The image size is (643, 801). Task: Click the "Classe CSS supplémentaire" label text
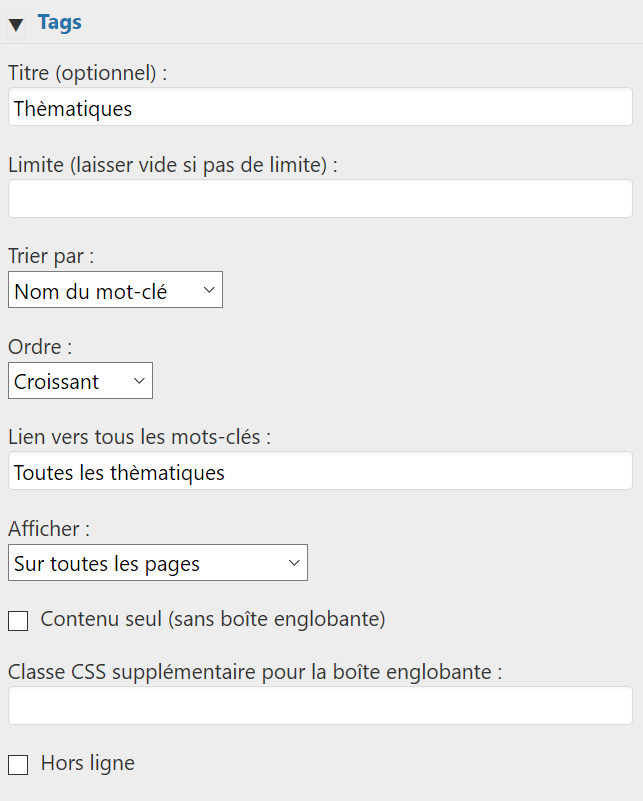[255, 671]
